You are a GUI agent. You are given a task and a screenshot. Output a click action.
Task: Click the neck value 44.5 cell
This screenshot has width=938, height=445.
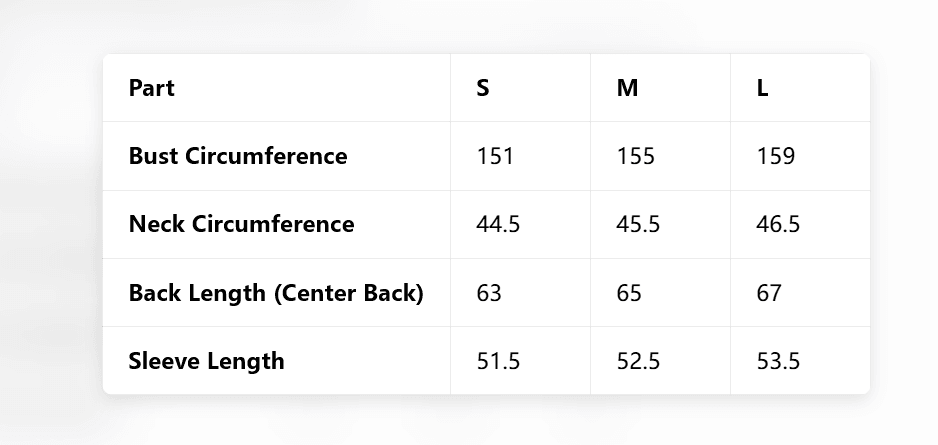coord(498,224)
